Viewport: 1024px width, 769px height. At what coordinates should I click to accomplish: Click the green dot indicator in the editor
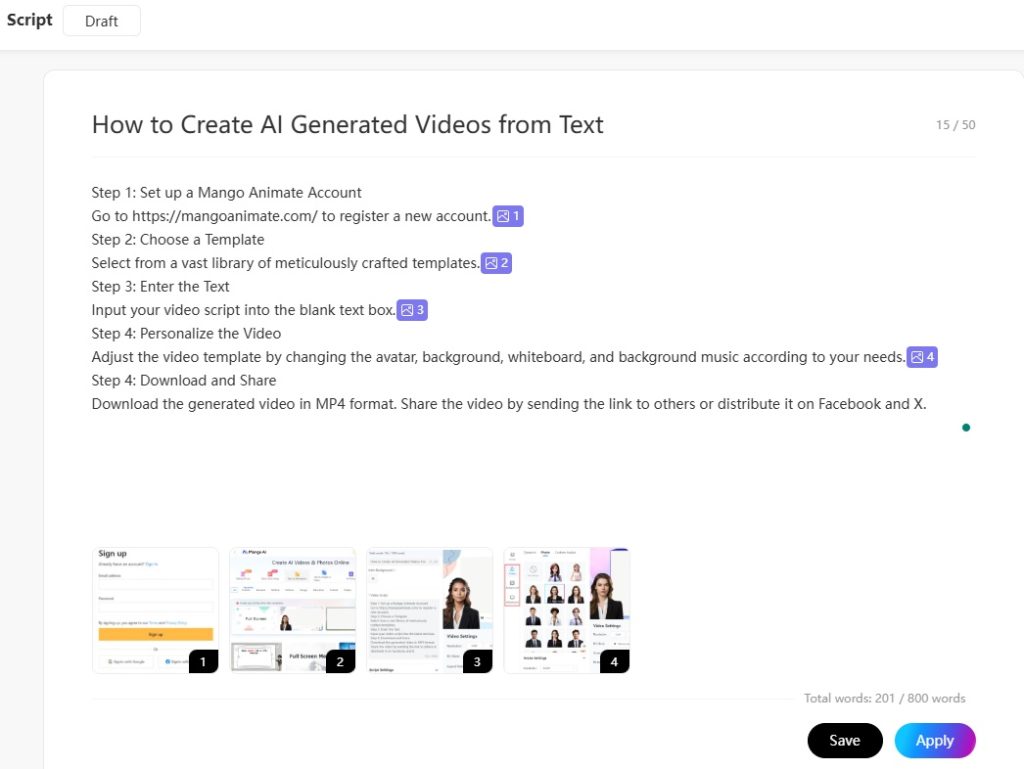pyautogui.click(x=966, y=427)
